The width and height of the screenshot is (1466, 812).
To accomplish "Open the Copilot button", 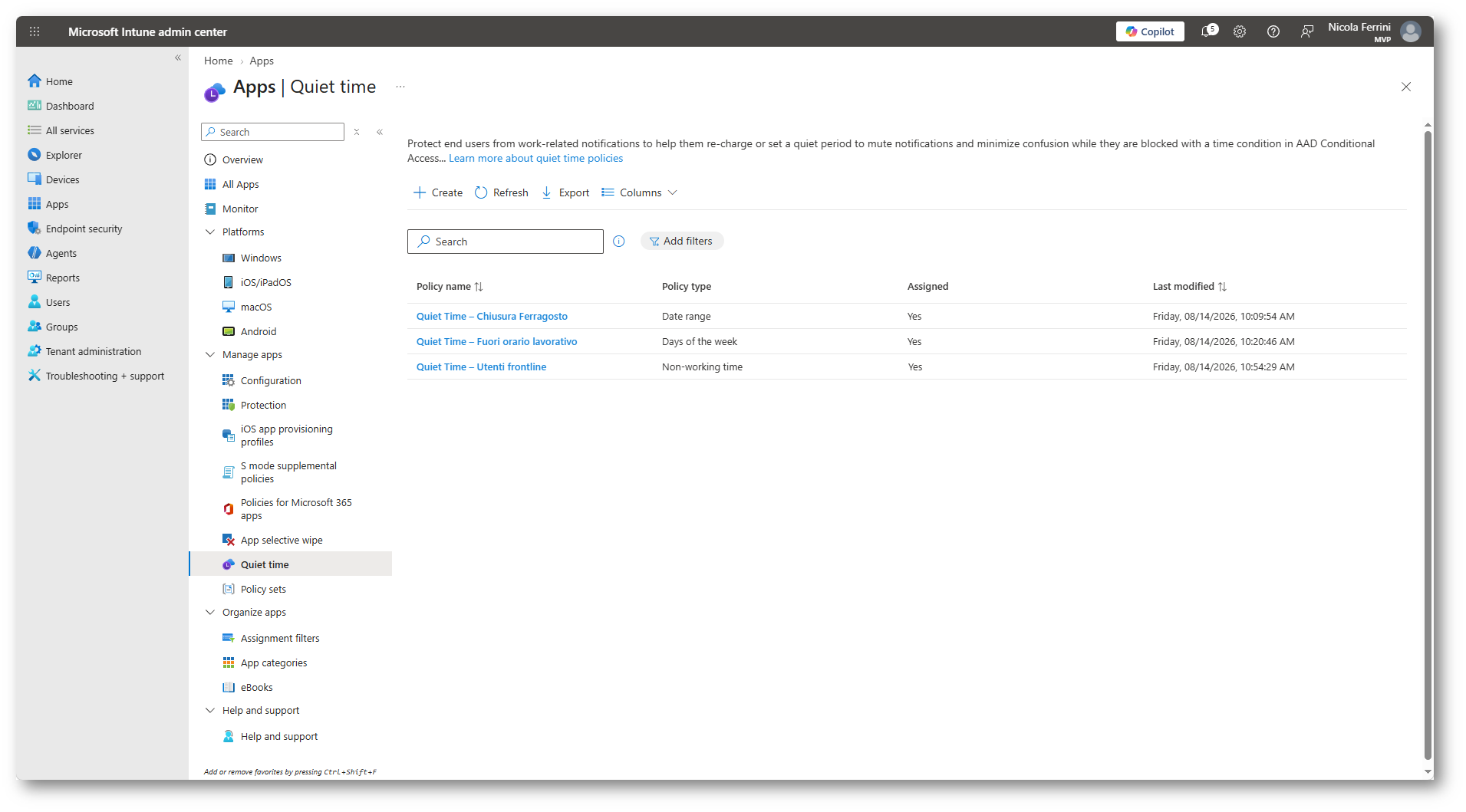I will [1150, 31].
